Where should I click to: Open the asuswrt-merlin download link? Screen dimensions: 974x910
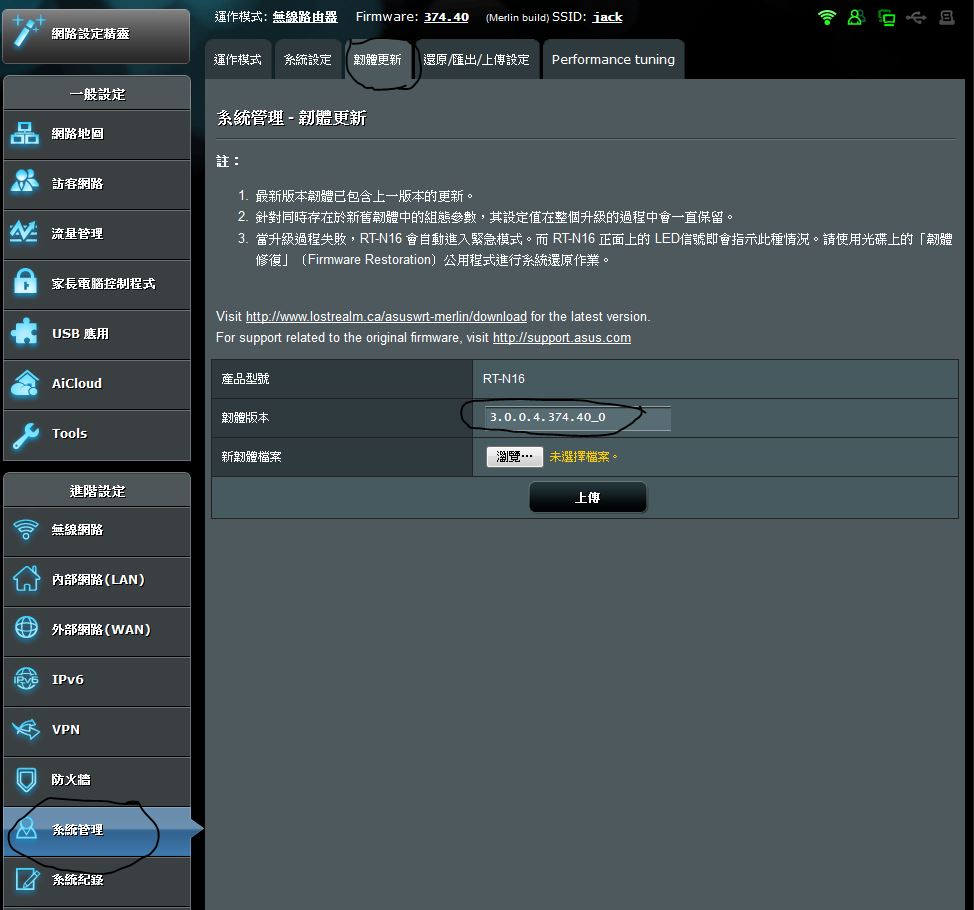(386, 317)
